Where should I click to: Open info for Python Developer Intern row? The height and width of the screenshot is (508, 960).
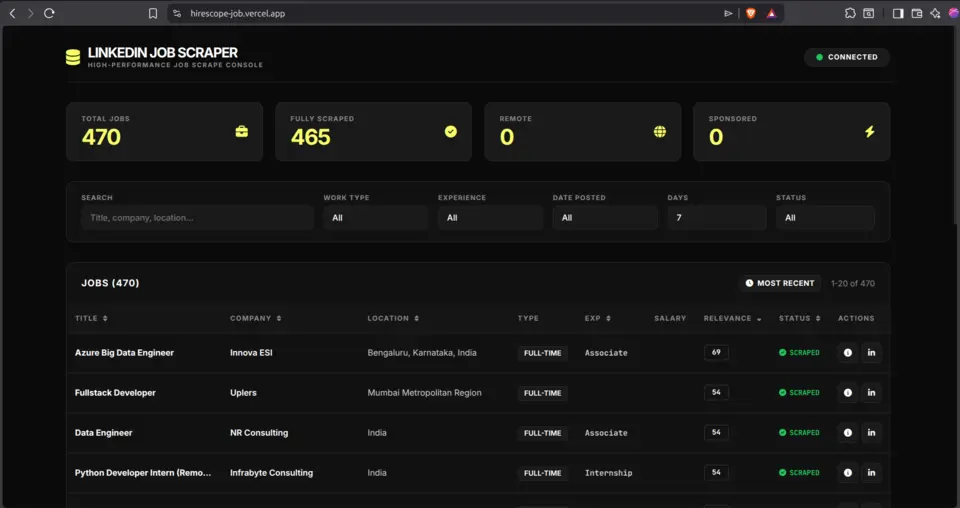point(847,473)
